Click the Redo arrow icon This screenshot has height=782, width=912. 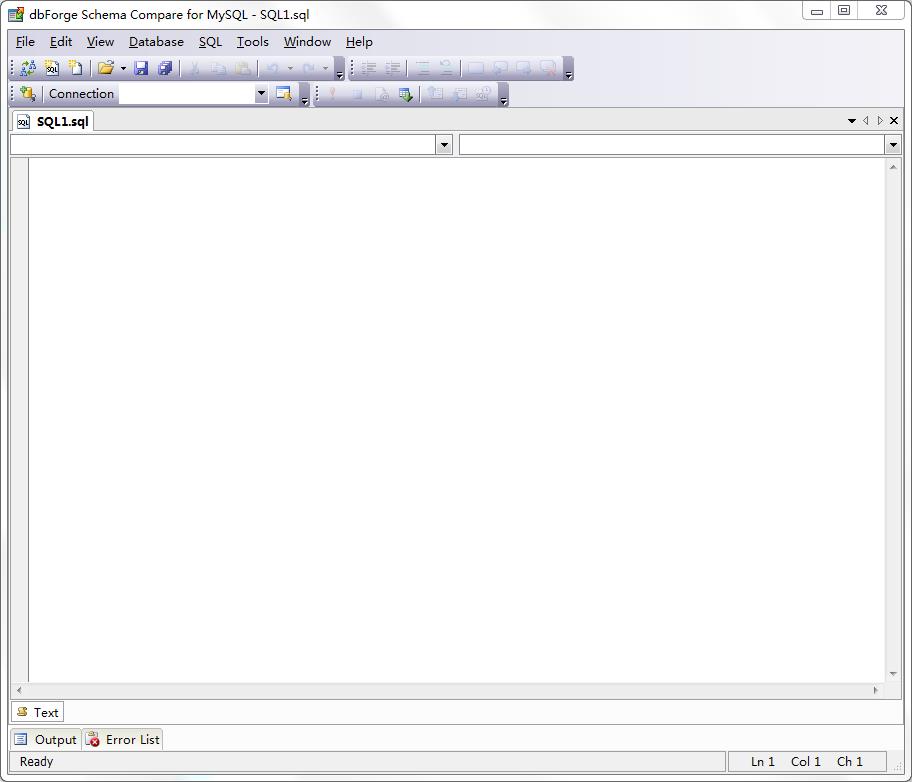point(308,68)
